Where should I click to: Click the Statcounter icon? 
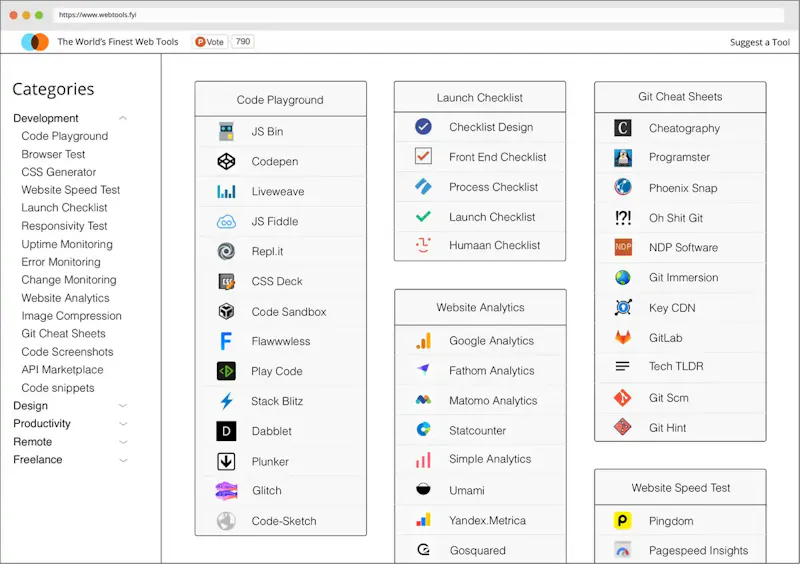tap(423, 429)
